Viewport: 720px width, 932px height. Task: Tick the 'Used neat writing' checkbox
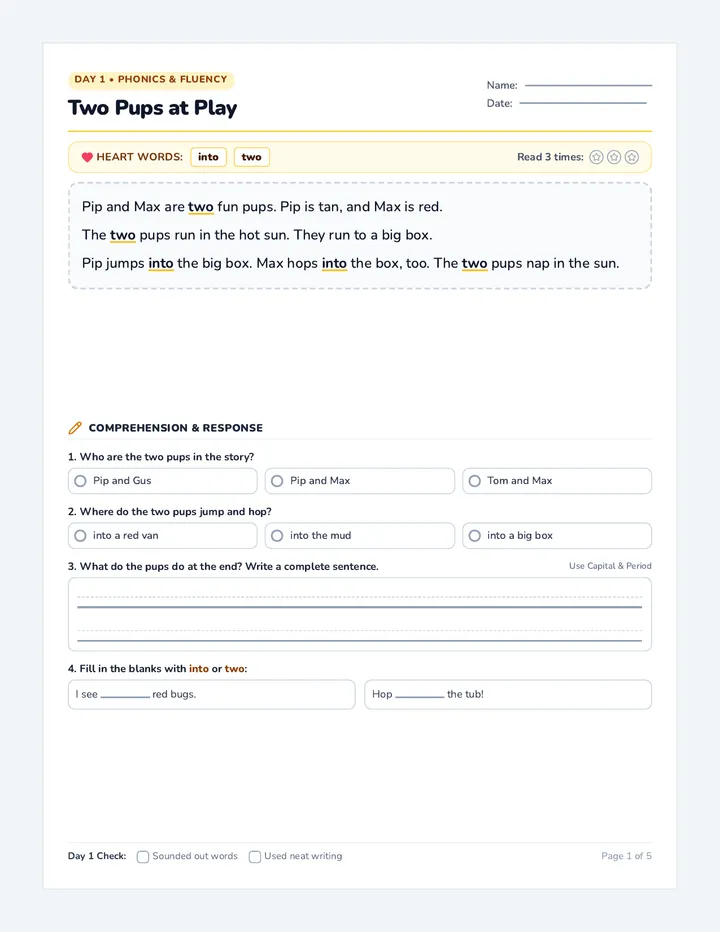point(254,857)
